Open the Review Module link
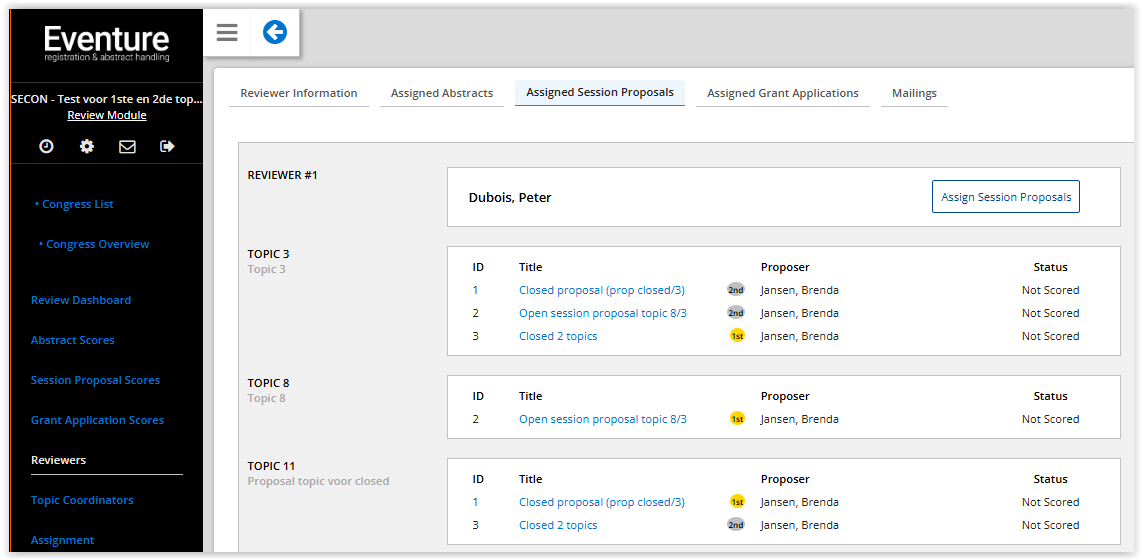This screenshot has width=1142, height=560. pyautogui.click(x=107, y=115)
